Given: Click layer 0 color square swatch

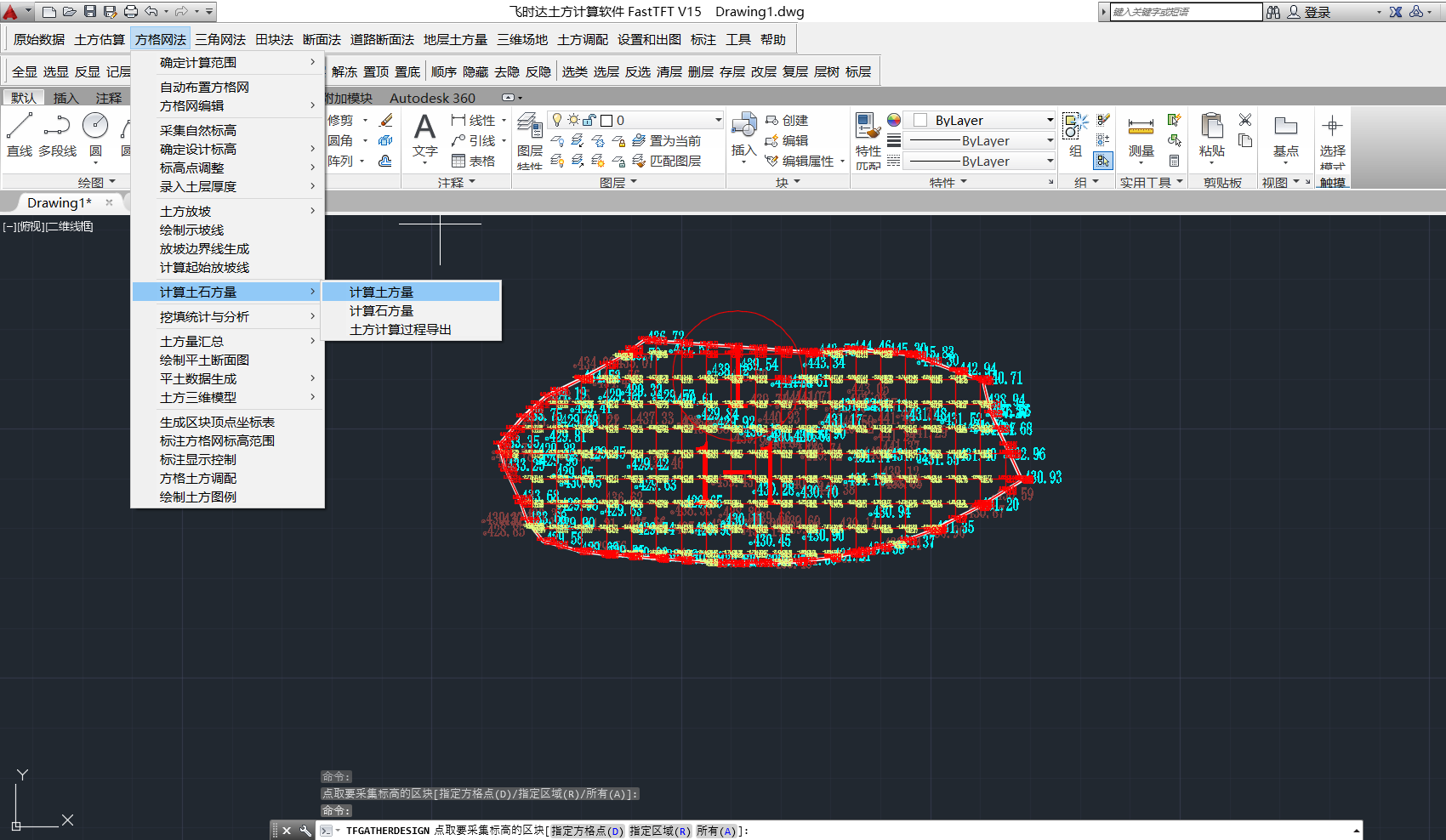Looking at the screenshot, I should click(606, 120).
